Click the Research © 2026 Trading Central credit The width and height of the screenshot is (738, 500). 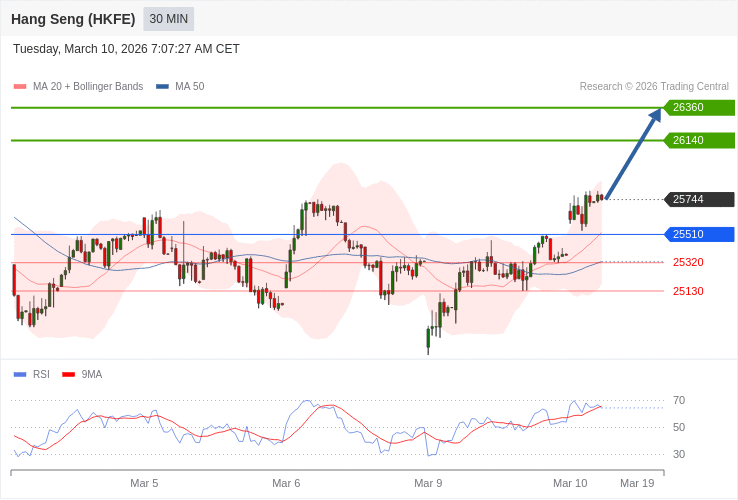click(x=654, y=87)
